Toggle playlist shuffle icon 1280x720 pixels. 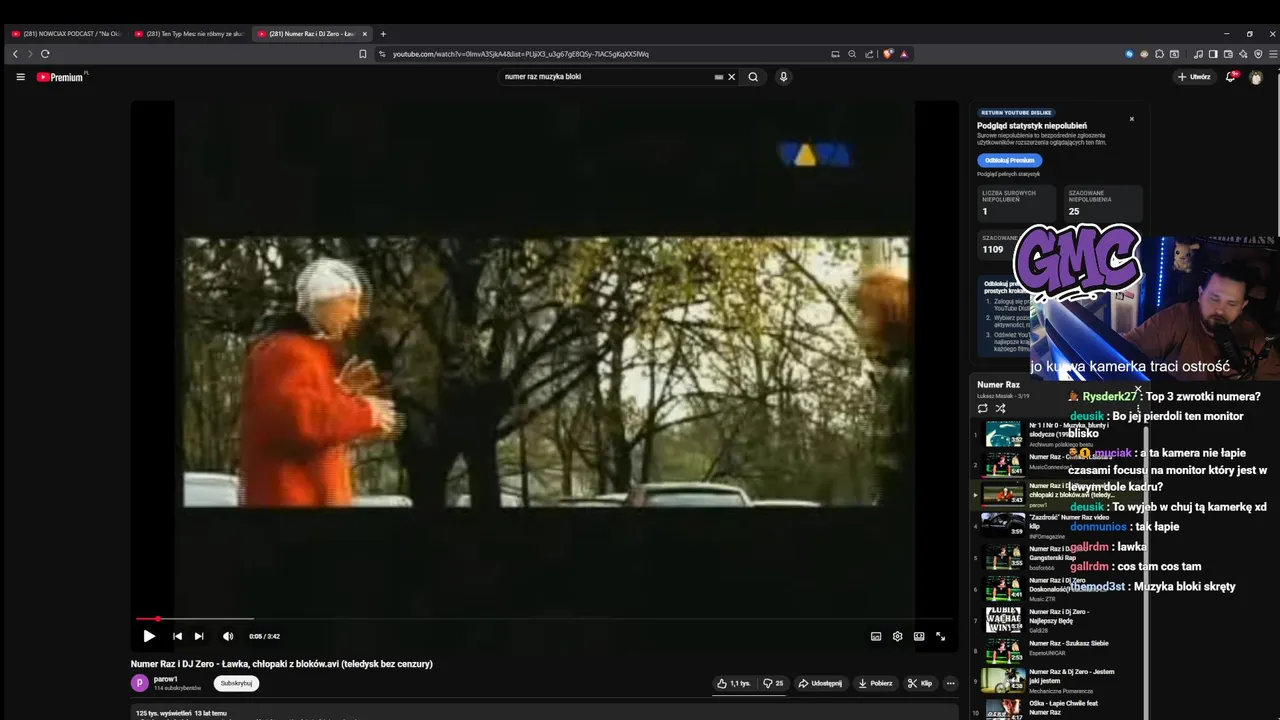1000,408
